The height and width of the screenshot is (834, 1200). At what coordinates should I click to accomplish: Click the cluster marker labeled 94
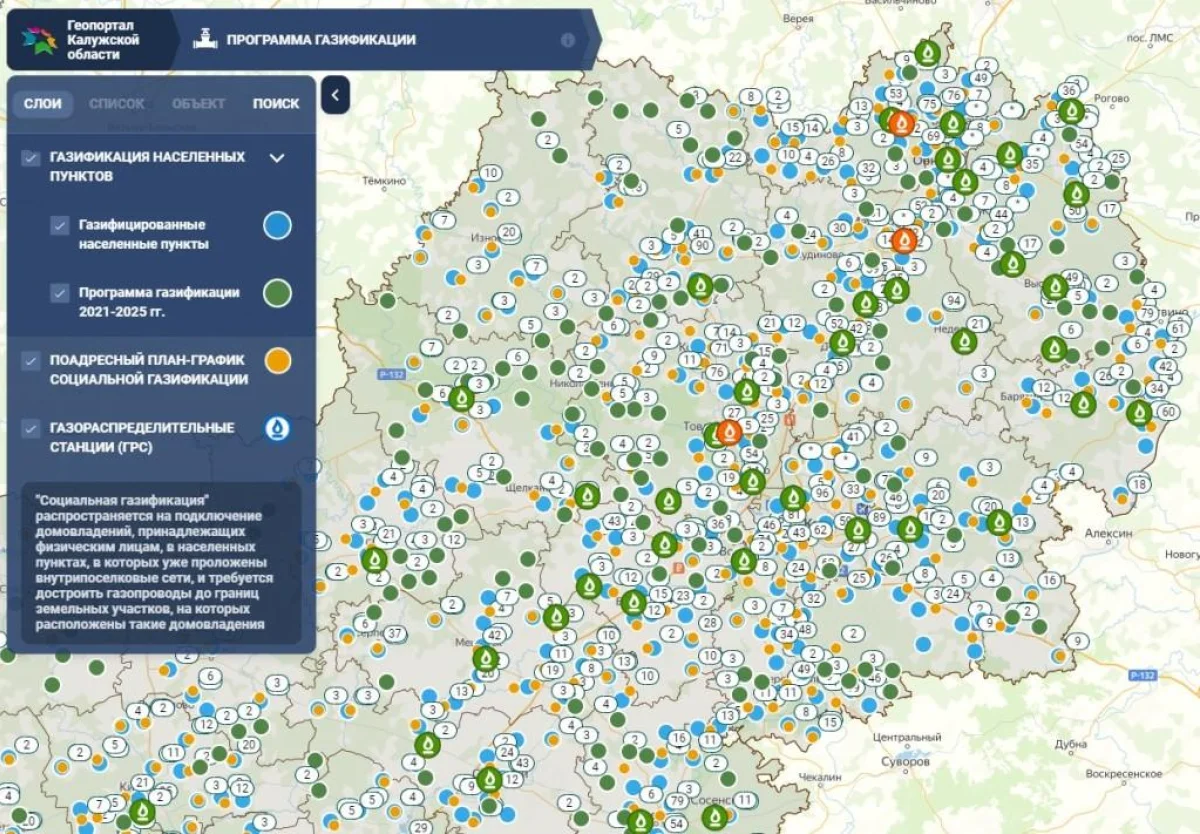point(953,301)
